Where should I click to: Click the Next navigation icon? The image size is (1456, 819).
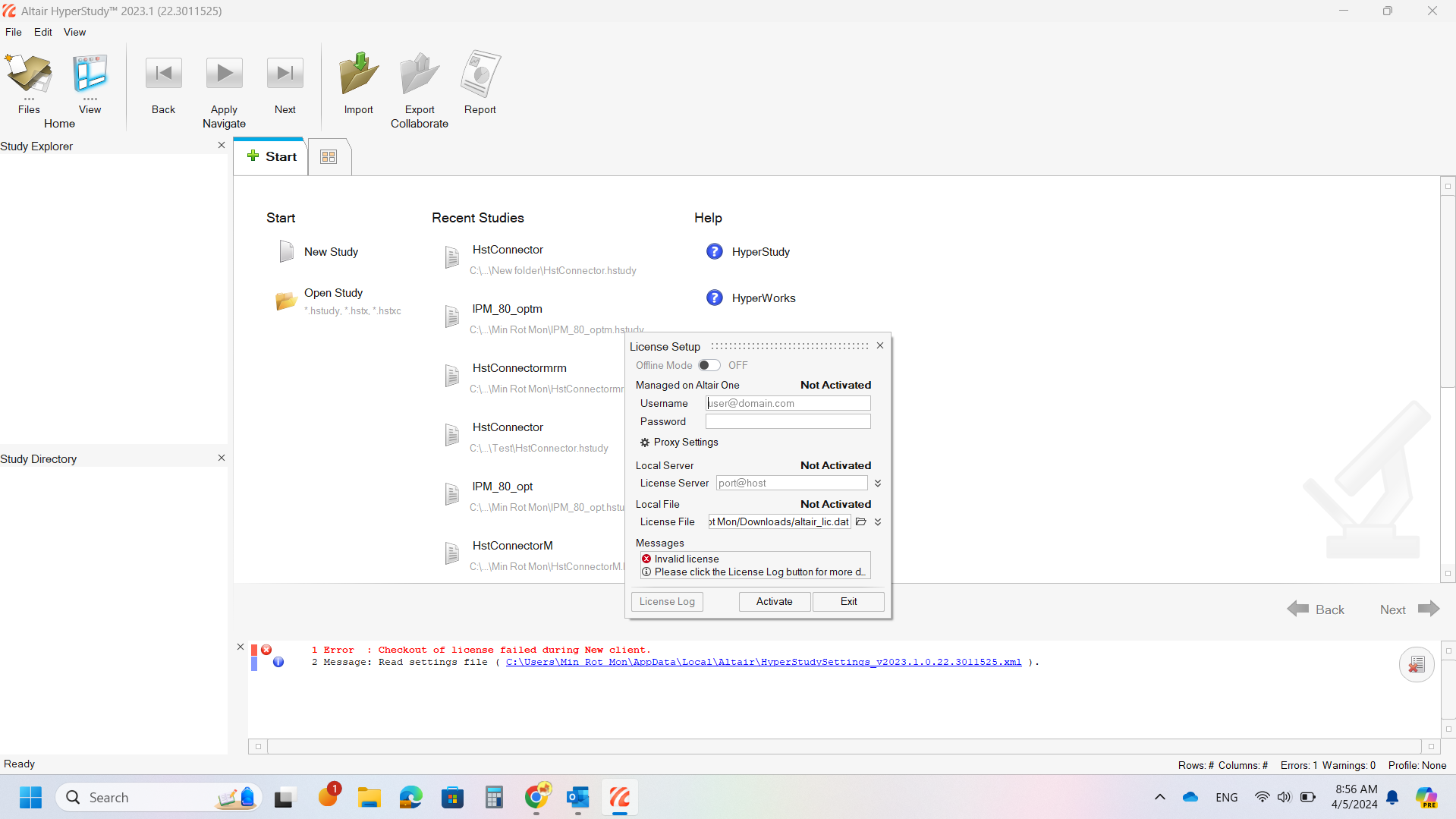[x=285, y=72]
